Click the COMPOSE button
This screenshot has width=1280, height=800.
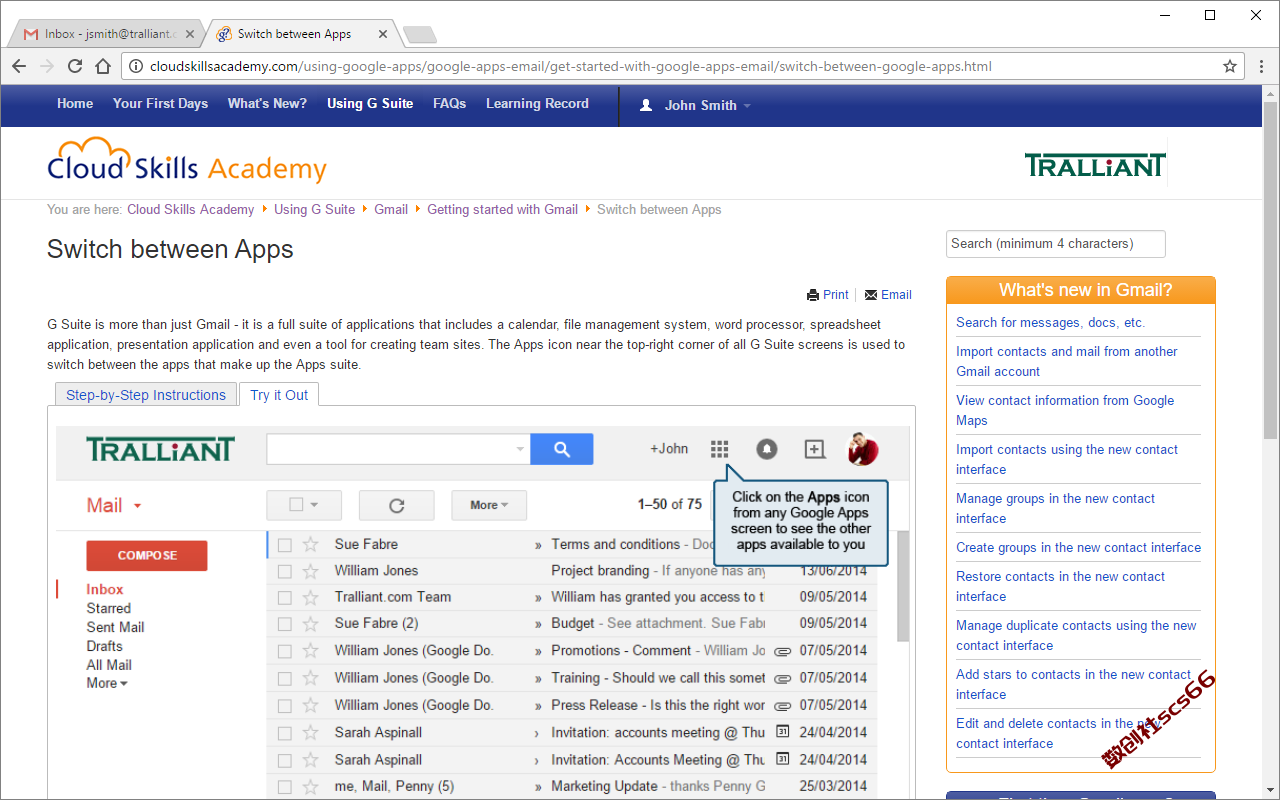[x=147, y=556]
